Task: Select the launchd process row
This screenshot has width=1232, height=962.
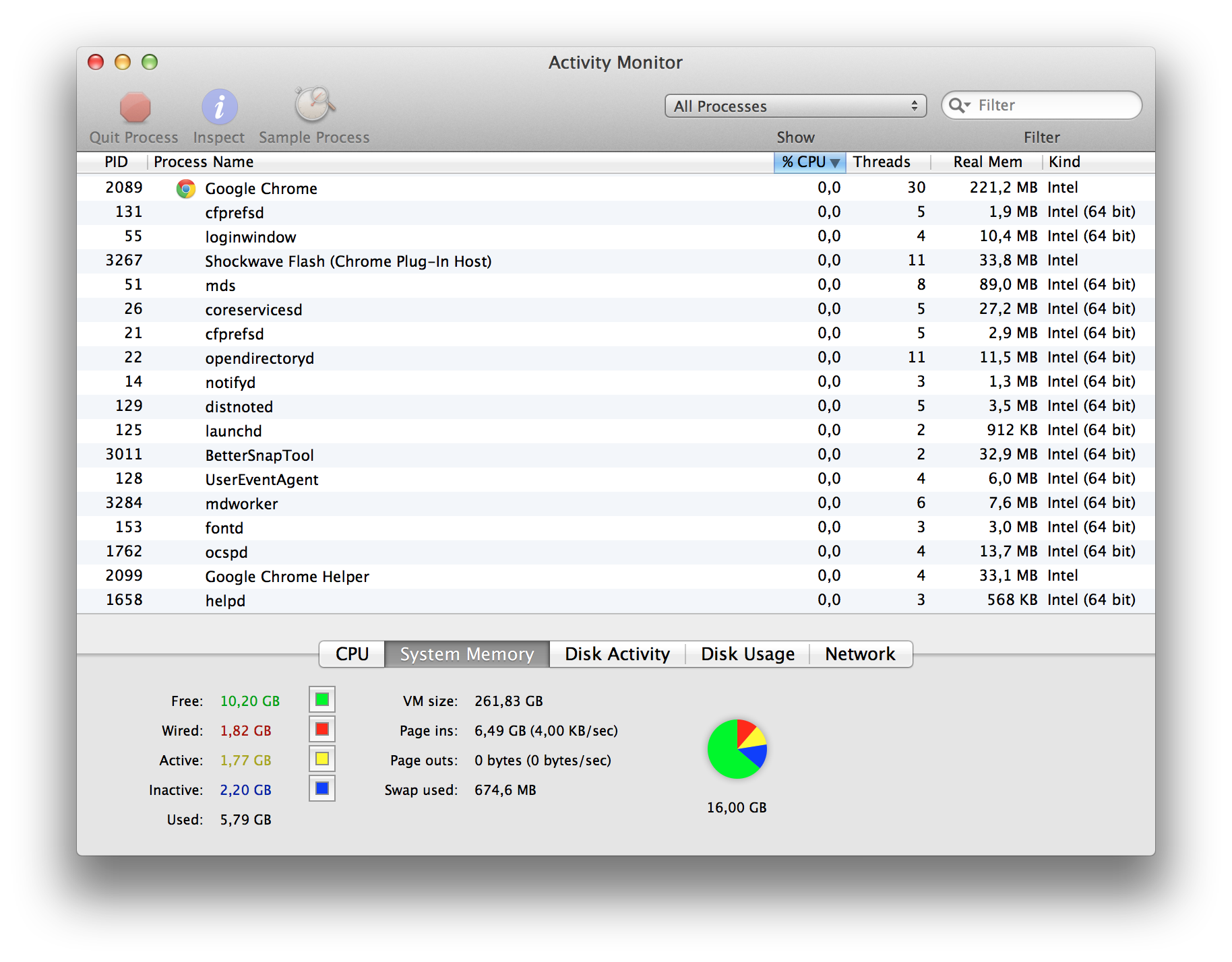Action: (x=616, y=431)
